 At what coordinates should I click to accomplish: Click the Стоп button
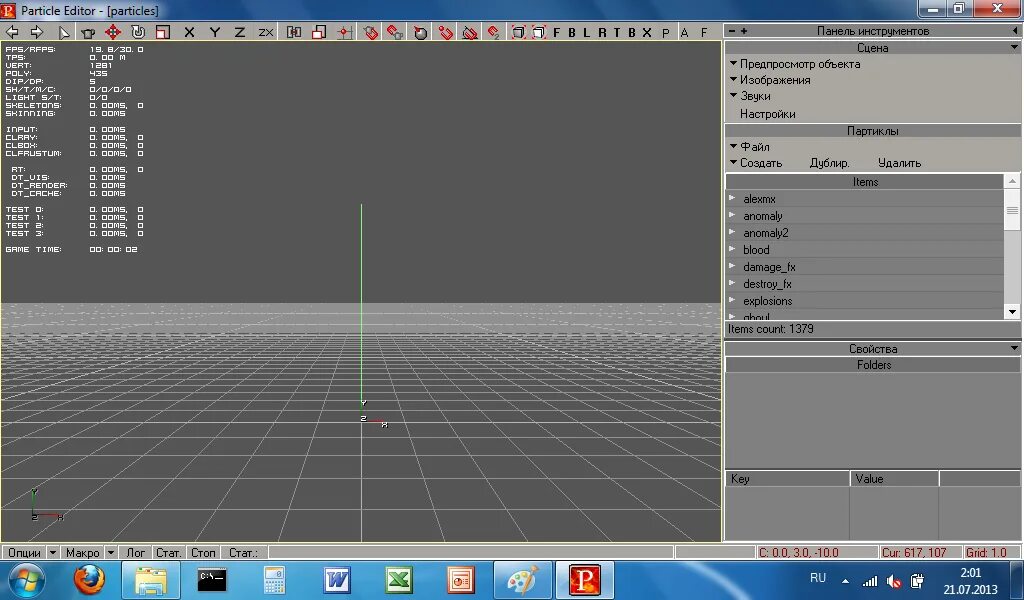[203, 552]
